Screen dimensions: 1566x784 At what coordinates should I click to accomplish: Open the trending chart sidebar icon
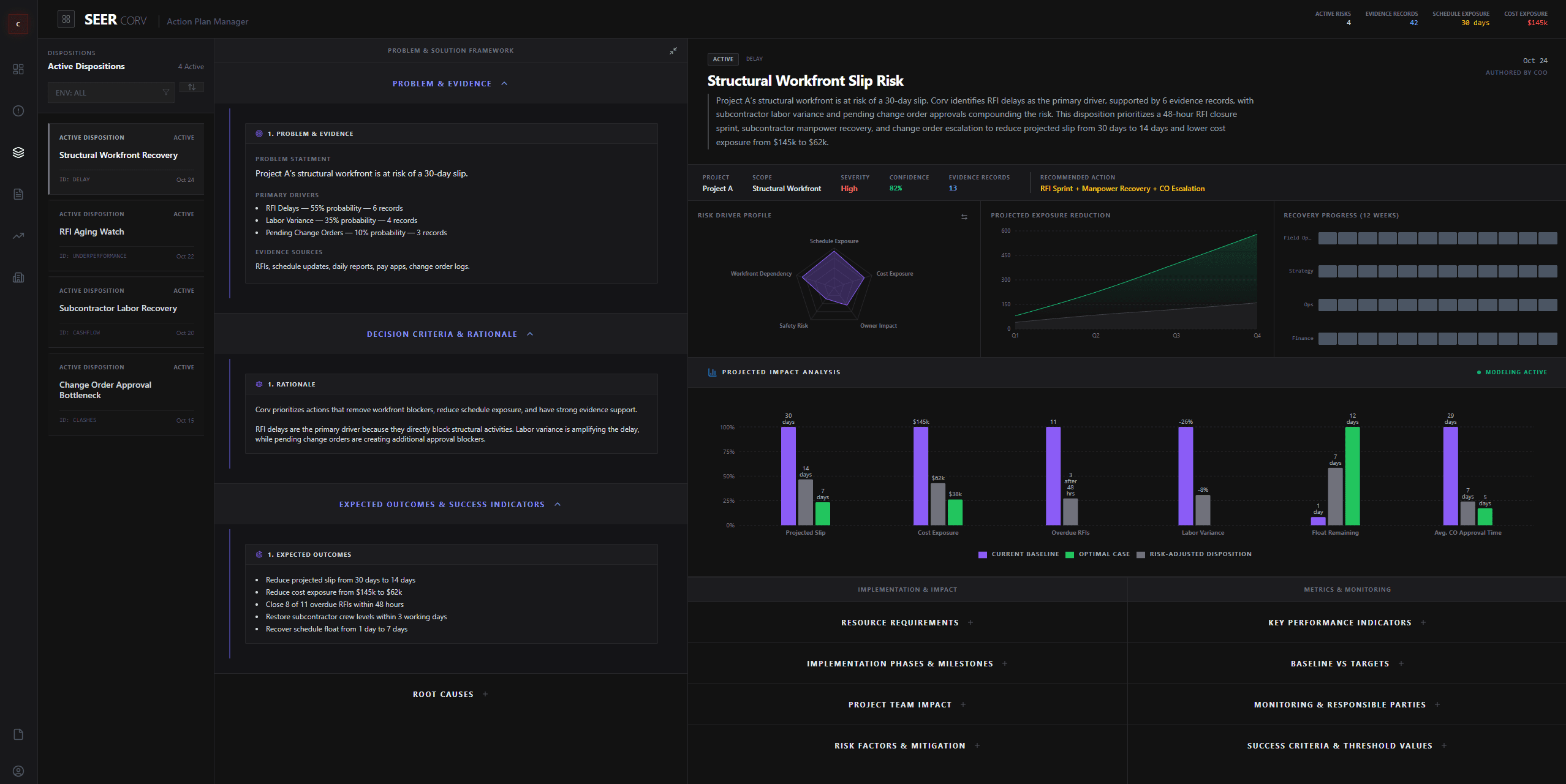click(x=18, y=236)
